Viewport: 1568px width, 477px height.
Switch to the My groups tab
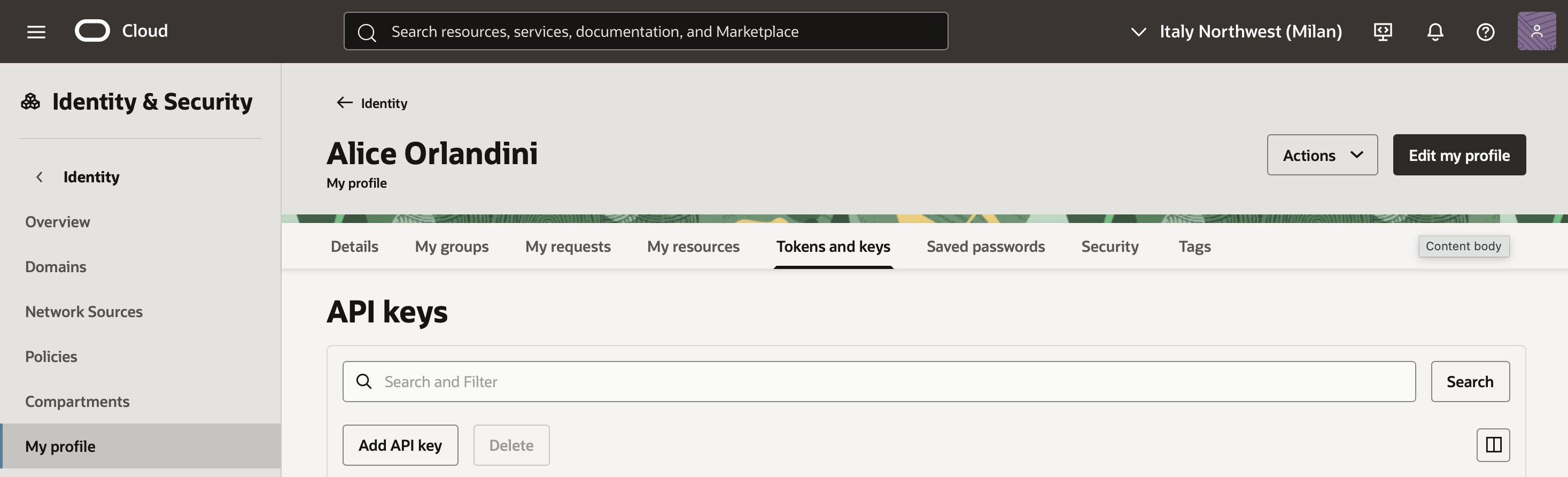tap(451, 247)
